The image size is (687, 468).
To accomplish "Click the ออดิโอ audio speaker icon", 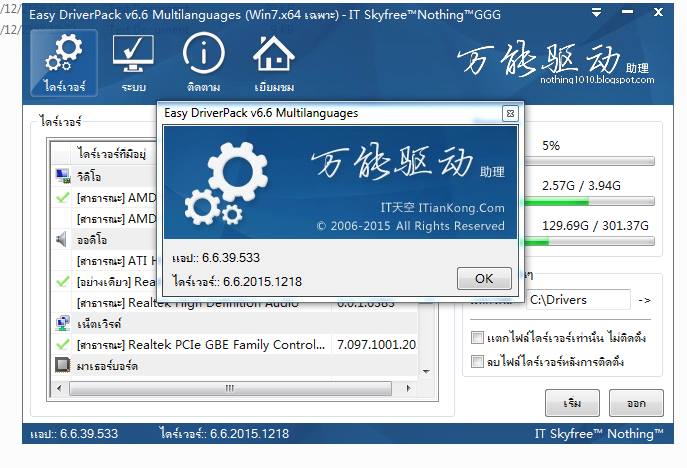I will tap(62, 240).
